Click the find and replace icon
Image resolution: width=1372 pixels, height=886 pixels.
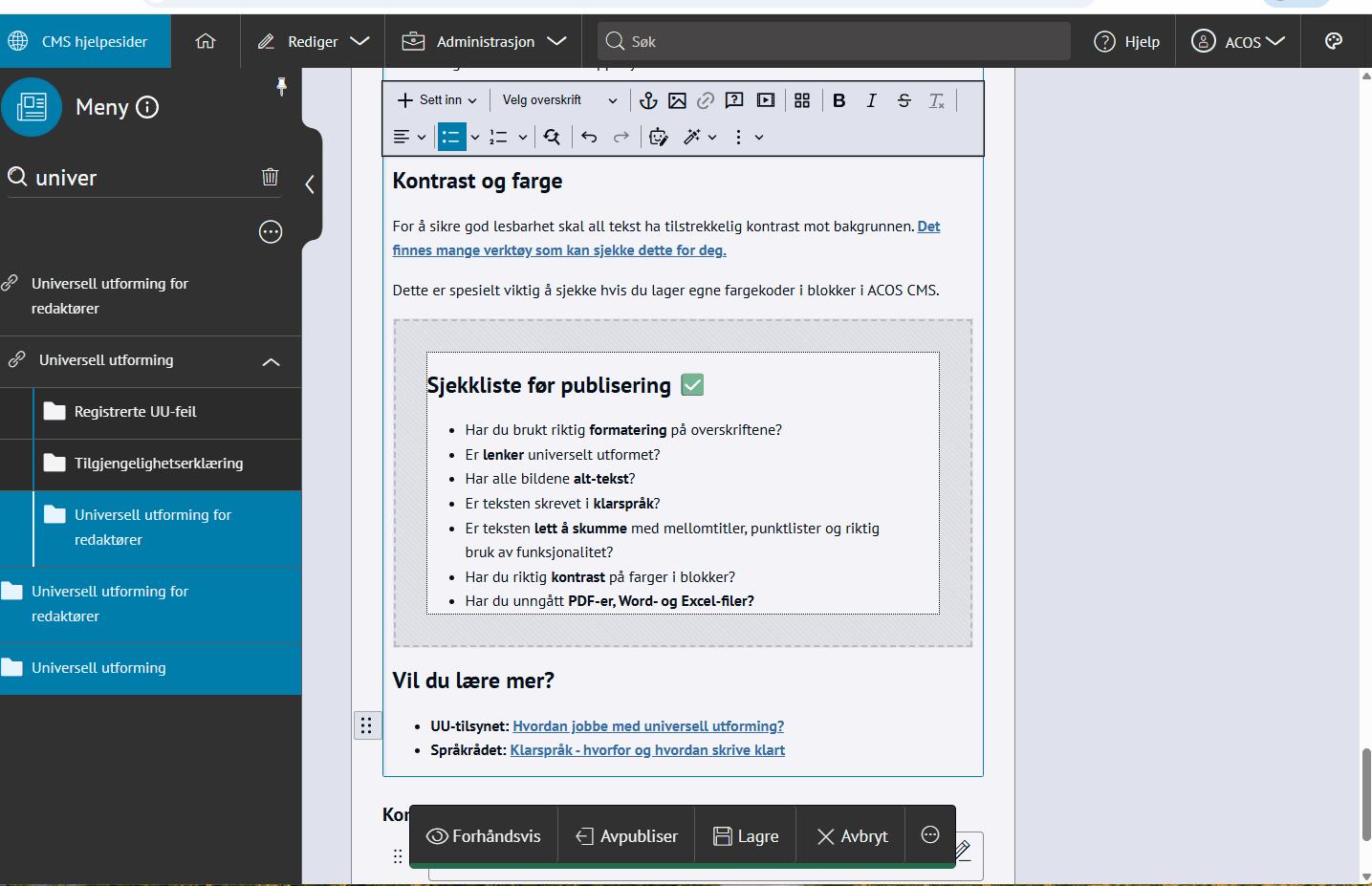[x=552, y=138]
